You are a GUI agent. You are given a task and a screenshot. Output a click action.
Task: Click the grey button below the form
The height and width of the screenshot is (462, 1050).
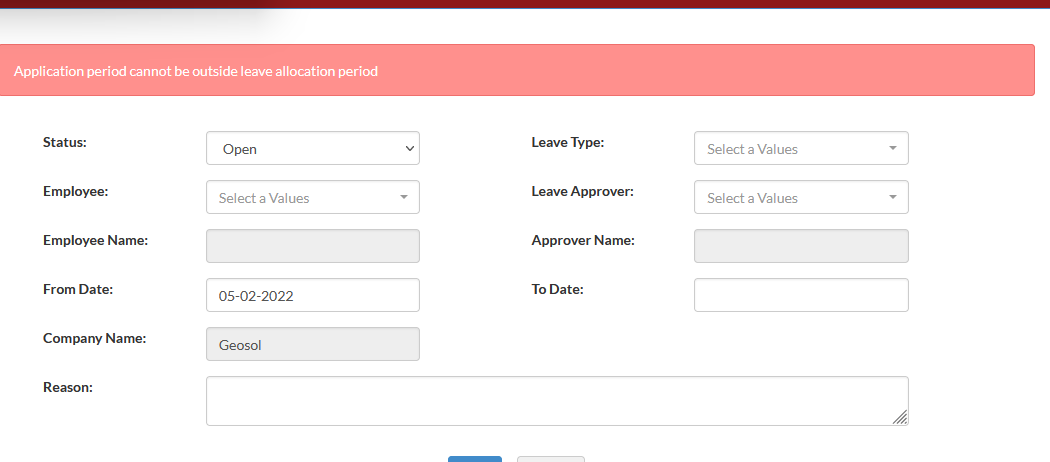tap(550, 459)
